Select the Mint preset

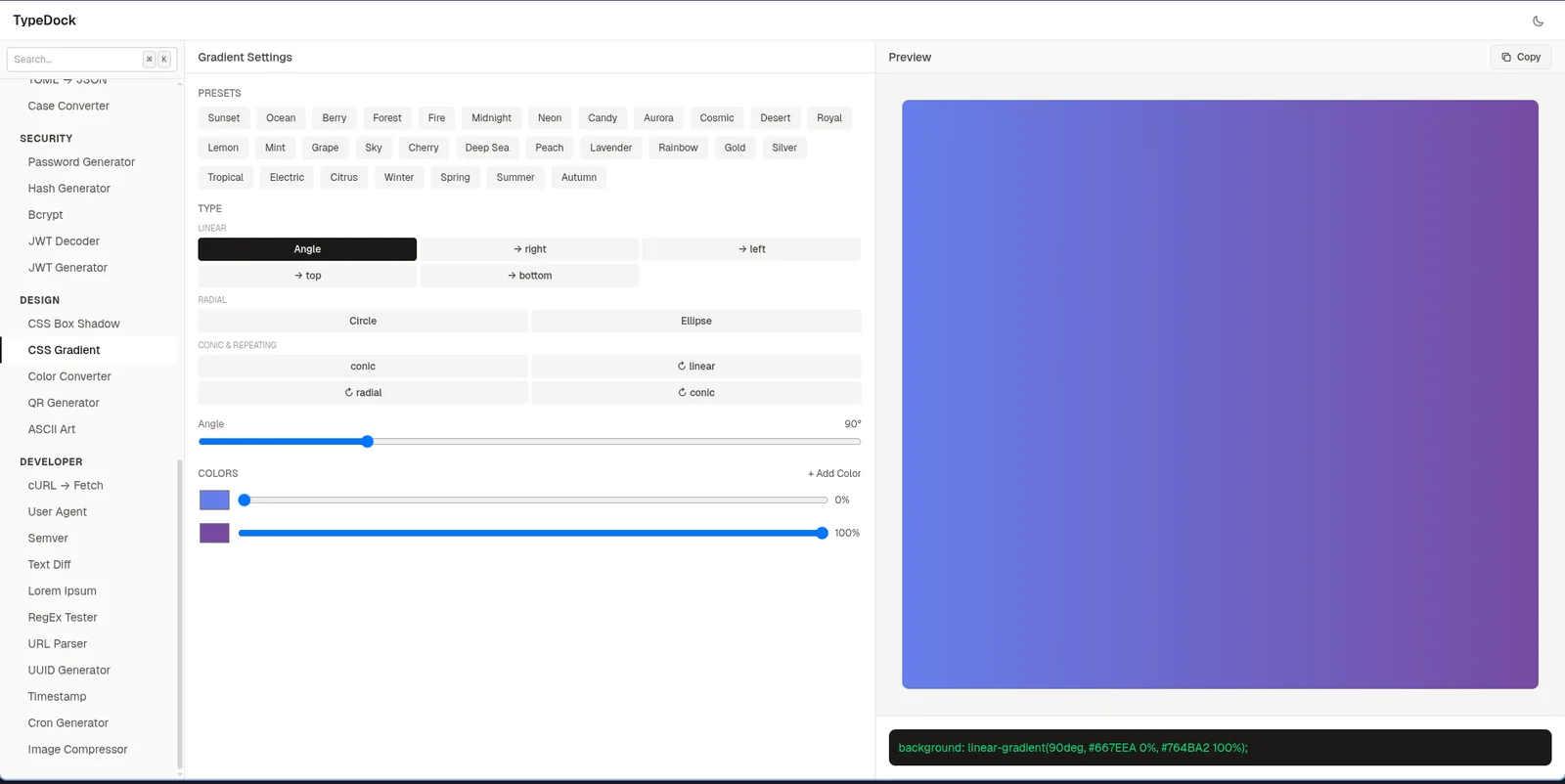(275, 148)
